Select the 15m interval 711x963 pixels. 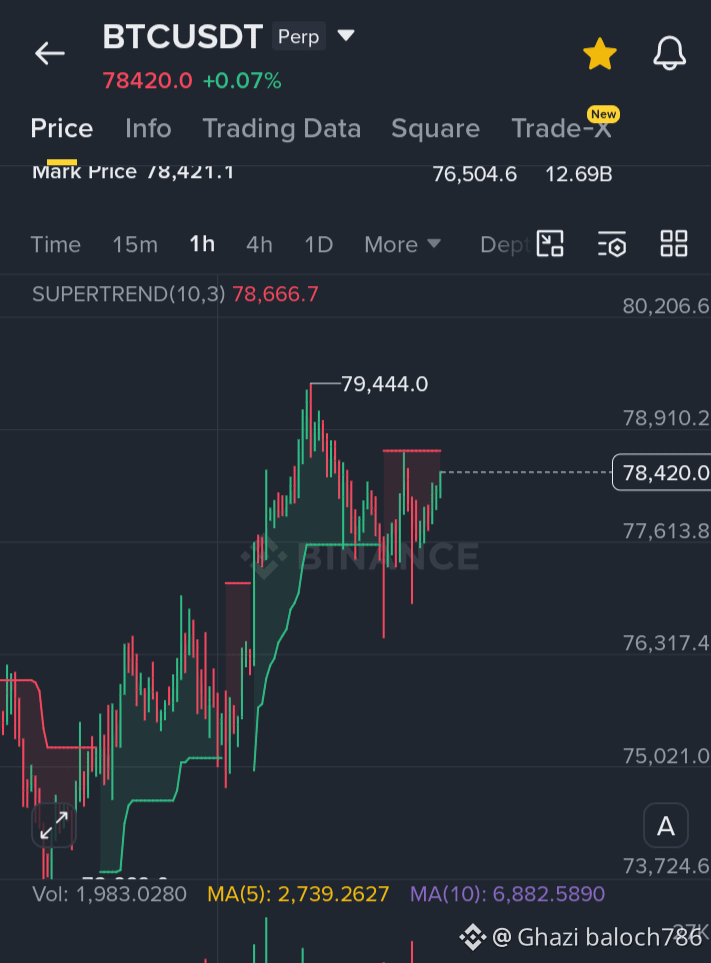pyautogui.click(x=135, y=244)
